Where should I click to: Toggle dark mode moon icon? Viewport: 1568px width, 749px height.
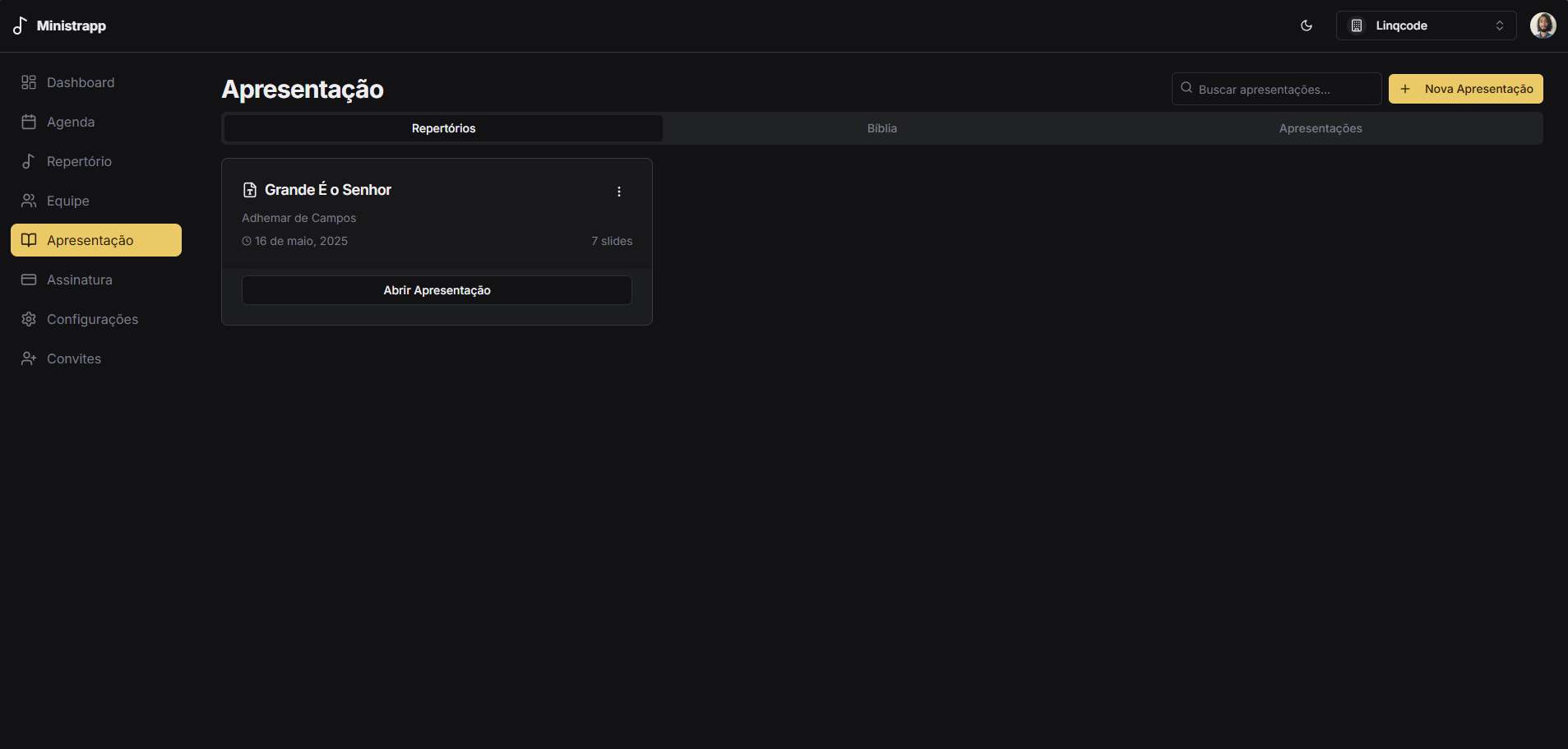(x=1306, y=25)
